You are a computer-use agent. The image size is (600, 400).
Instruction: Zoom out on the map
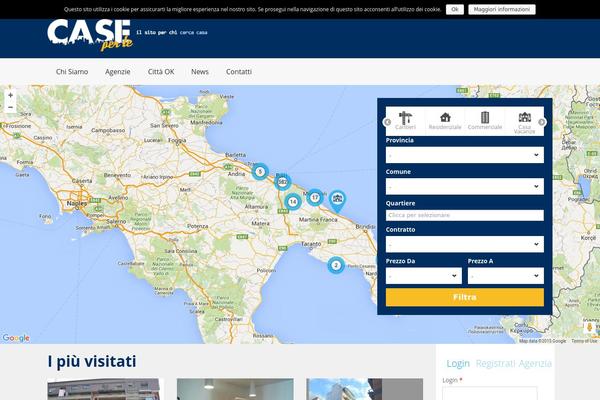11,107
